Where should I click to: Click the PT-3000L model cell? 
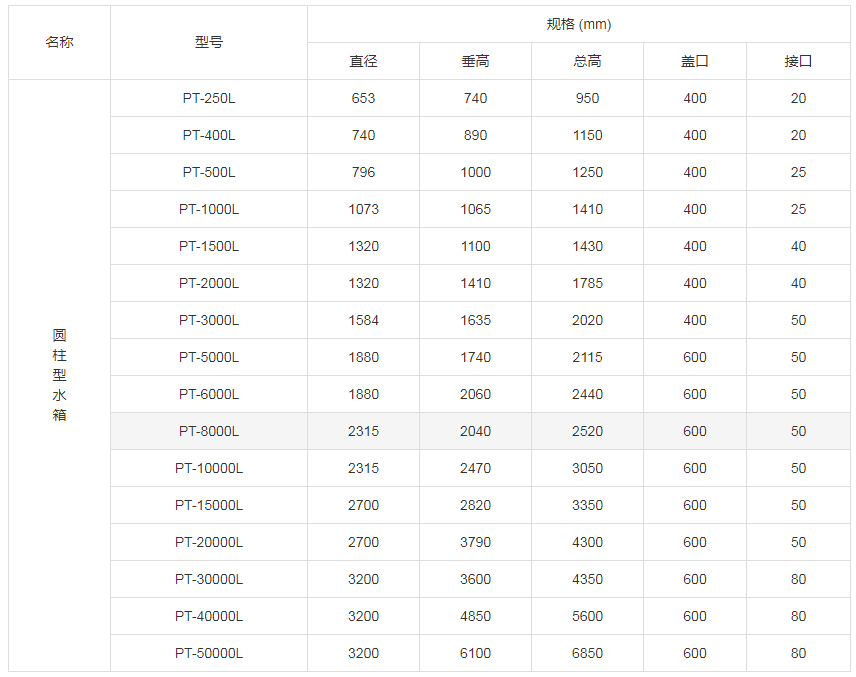point(209,320)
